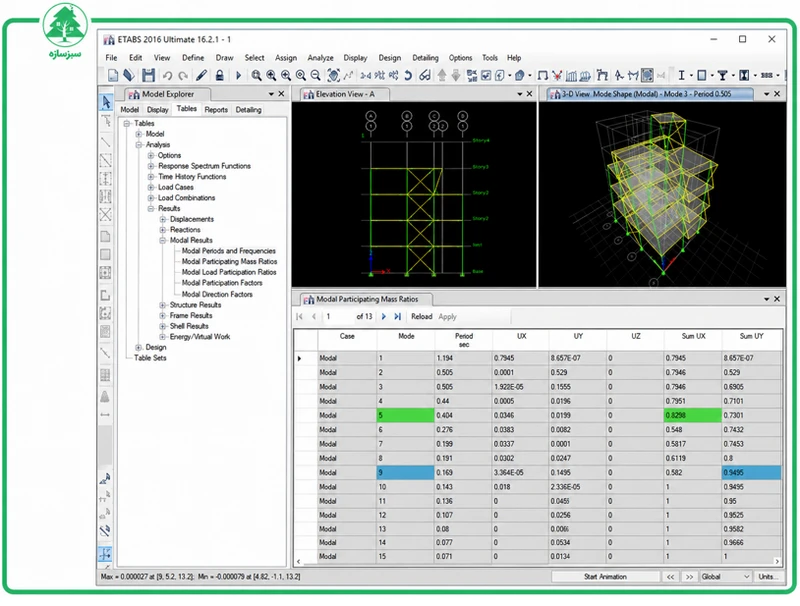This screenshot has height=606, width=800.
Task: Click the Lock model padlock icon
Action: (219, 75)
